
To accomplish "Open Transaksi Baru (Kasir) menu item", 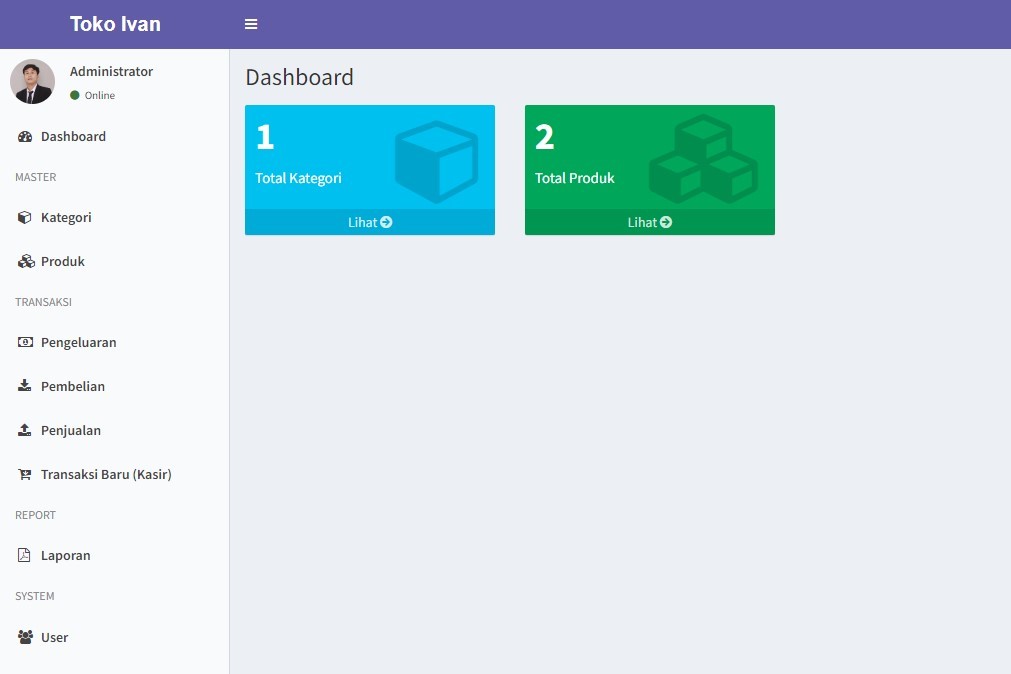I will coord(106,475).
